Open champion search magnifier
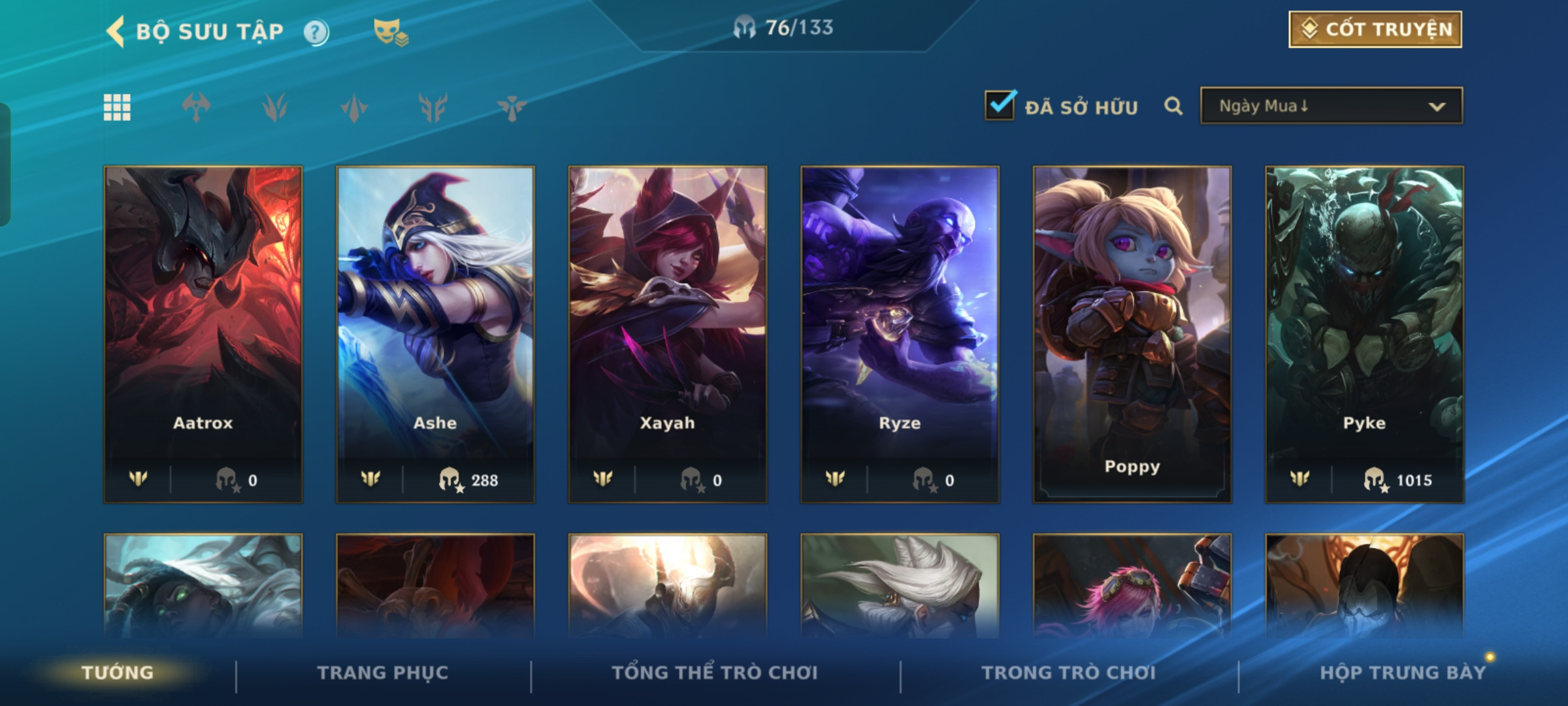Viewport: 1568px width, 706px height. [1173, 106]
